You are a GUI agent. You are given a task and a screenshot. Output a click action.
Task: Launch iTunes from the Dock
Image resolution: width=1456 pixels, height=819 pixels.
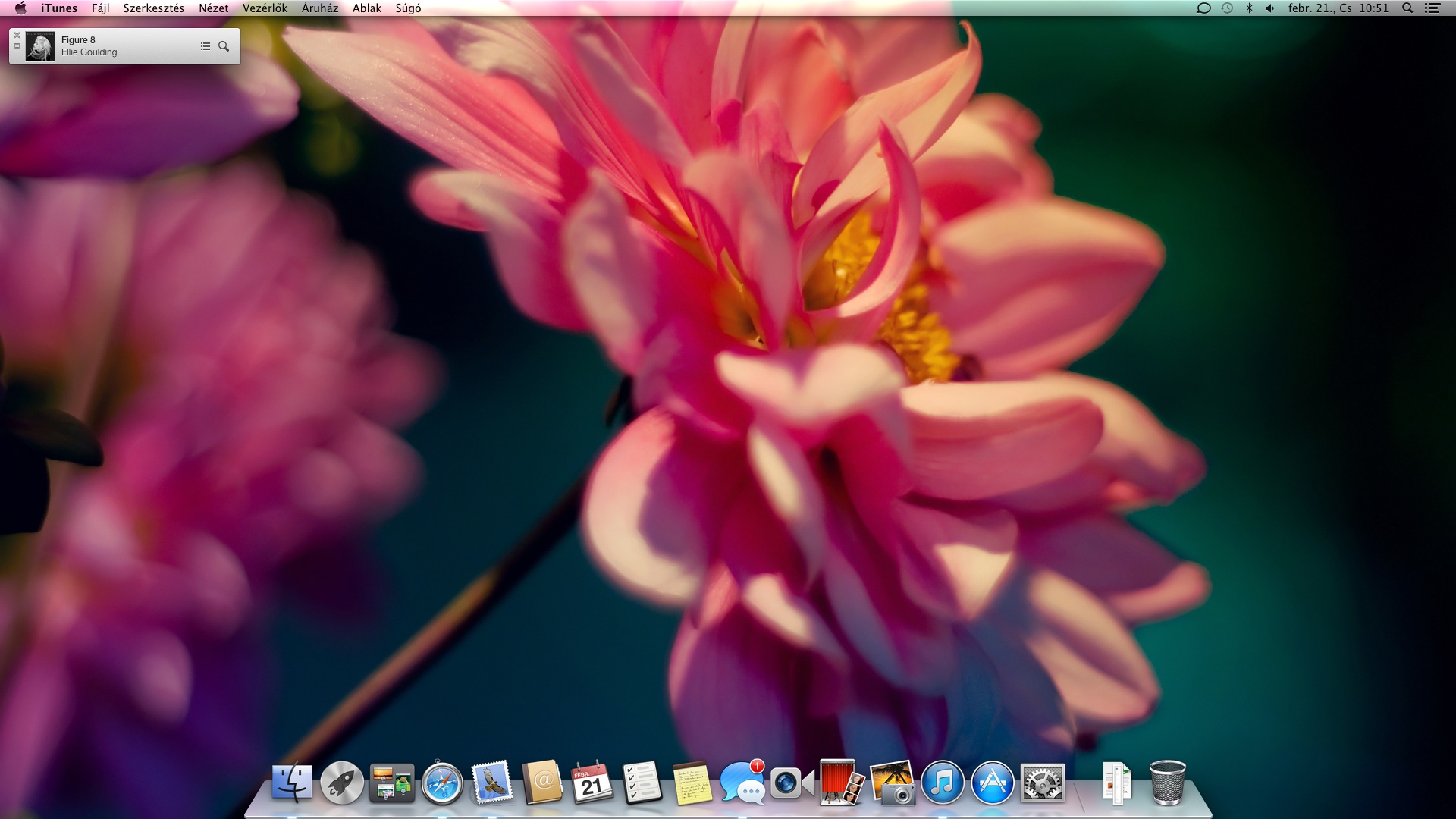pyautogui.click(x=942, y=783)
